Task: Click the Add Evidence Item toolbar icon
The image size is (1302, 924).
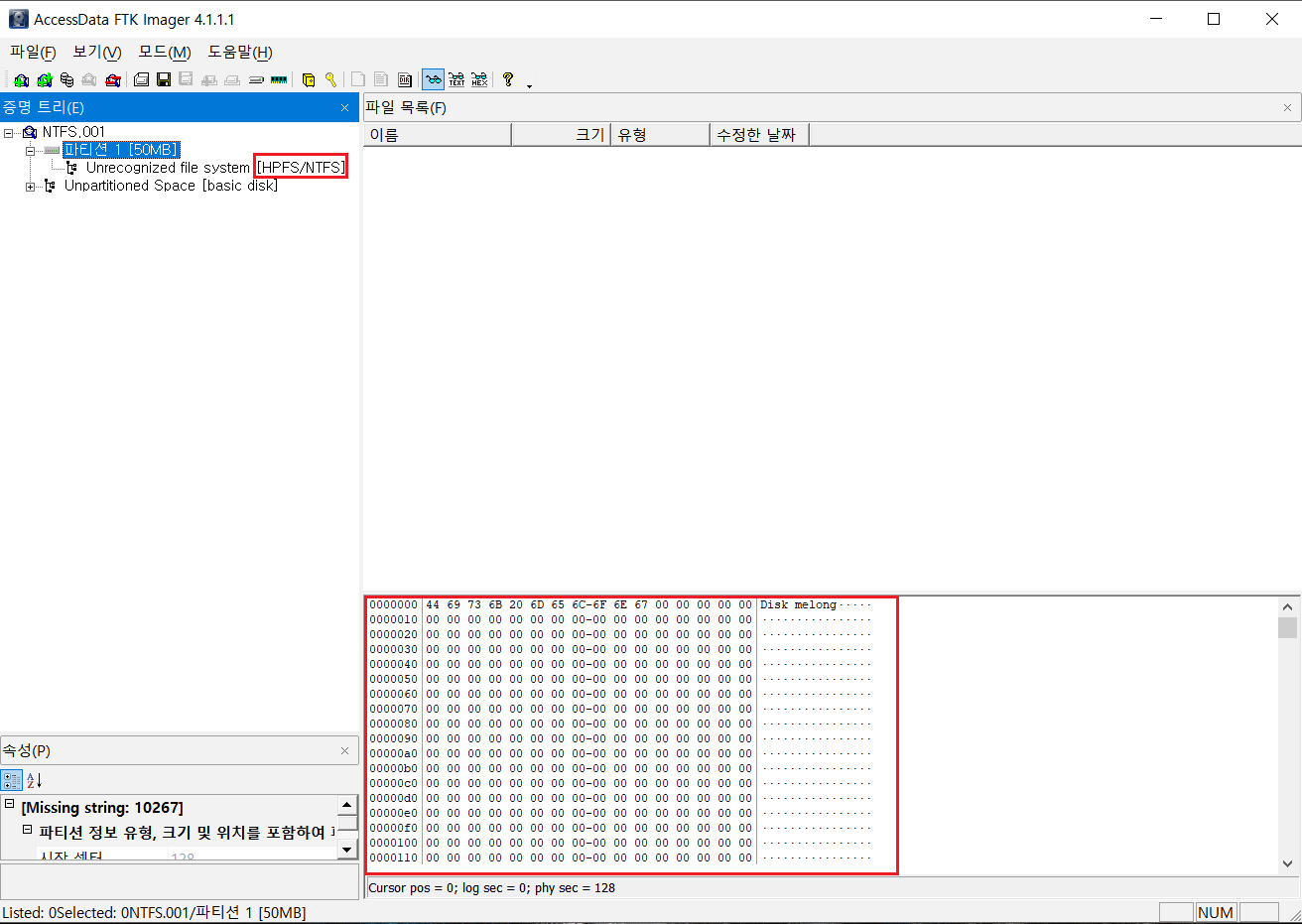Action: tap(21, 79)
